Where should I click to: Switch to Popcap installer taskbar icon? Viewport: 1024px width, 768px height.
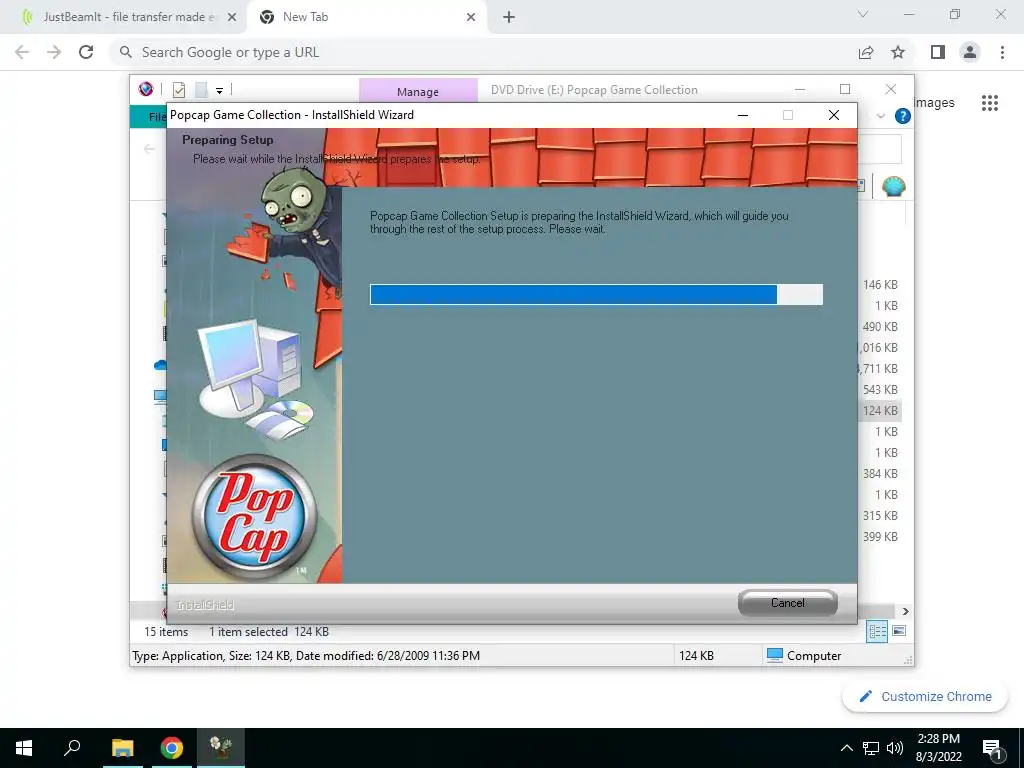click(x=221, y=748)
